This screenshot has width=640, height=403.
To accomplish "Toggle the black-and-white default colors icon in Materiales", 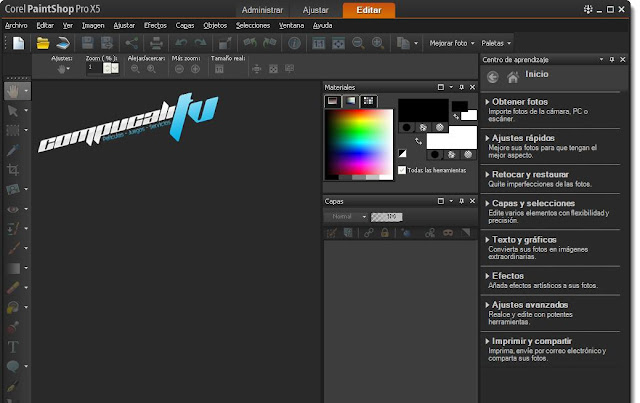I will 402,153.
